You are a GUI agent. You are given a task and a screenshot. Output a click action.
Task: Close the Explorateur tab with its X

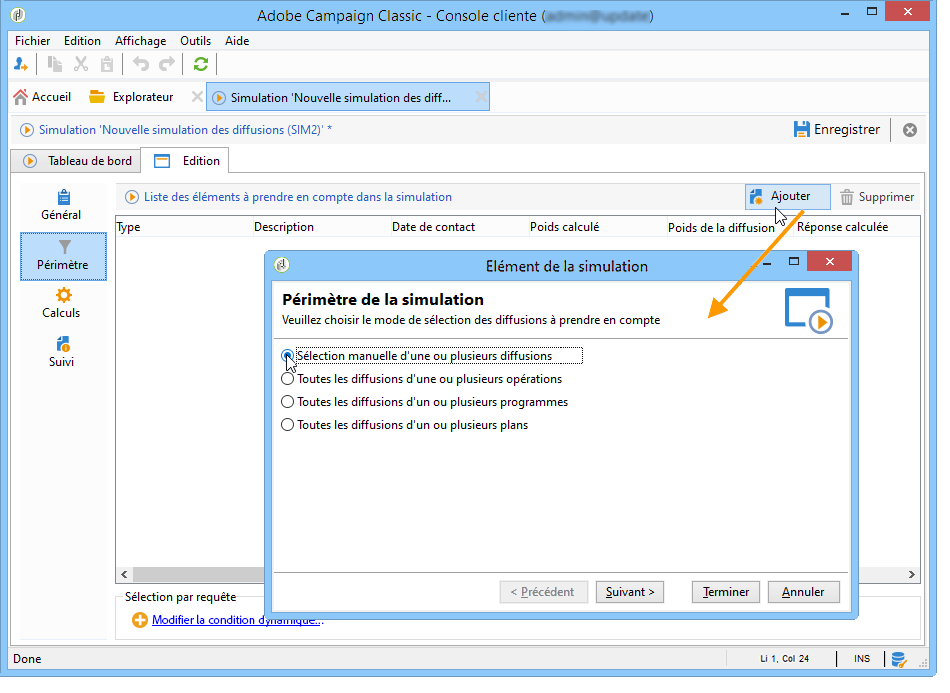coord(197,97)
